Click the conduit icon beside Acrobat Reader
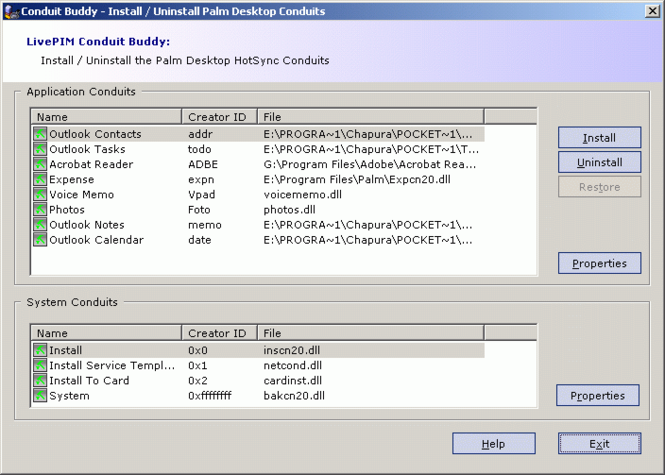Viewport: 665px width, 475px height. click(40, 164)
